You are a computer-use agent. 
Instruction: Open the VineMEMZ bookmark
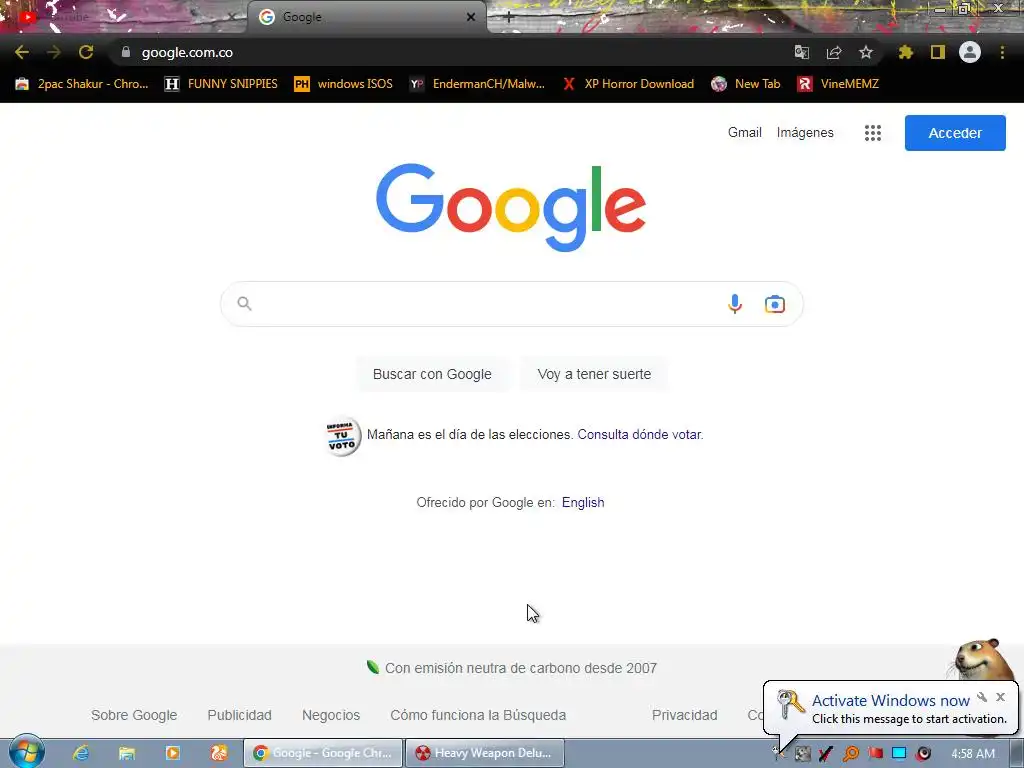[838, 84]
